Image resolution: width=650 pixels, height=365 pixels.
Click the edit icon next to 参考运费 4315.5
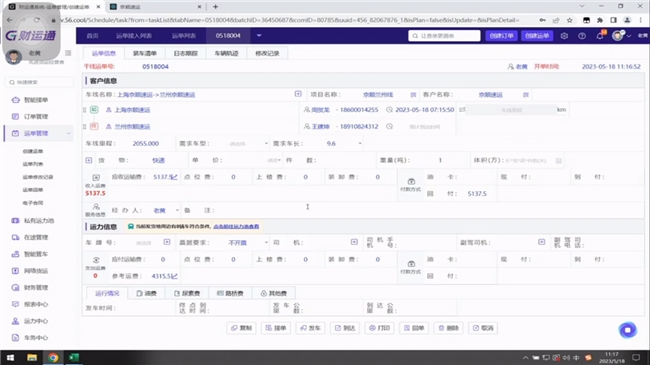click(175, 276)
